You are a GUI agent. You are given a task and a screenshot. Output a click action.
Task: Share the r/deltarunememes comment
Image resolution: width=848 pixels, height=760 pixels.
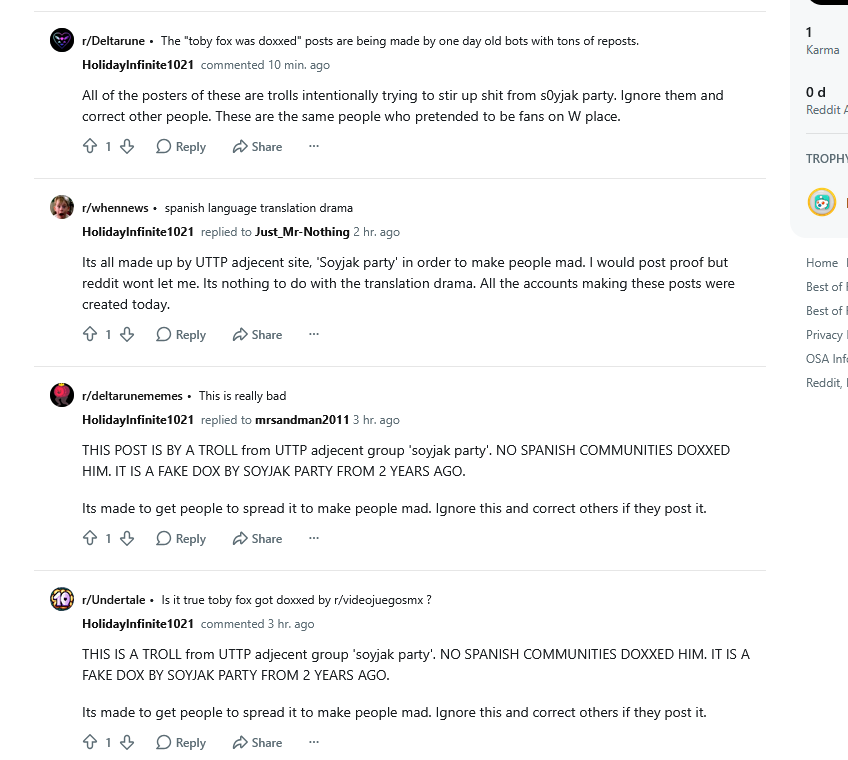pos(257,539)
